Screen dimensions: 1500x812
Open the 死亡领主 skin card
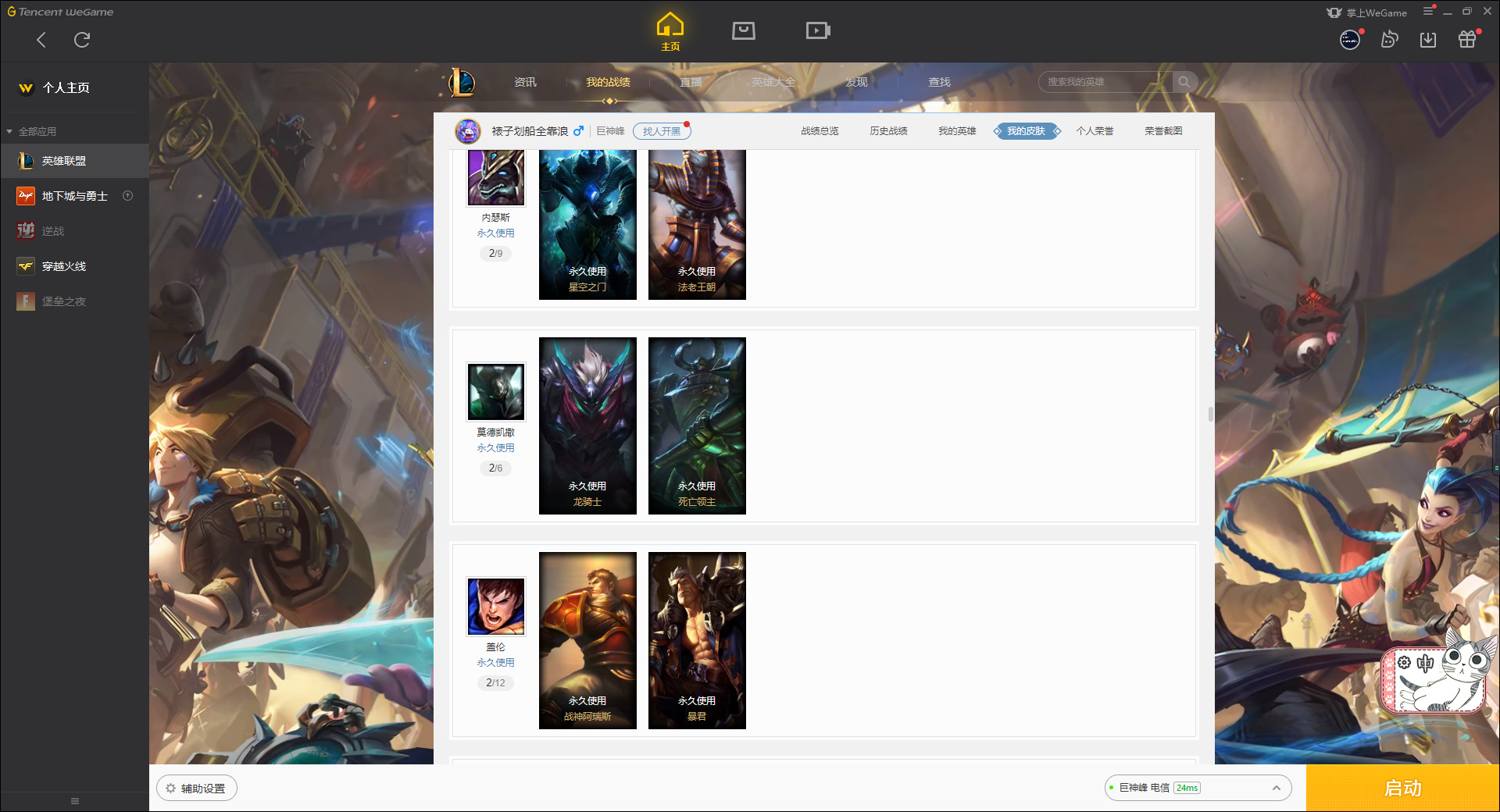tap(697, 426)
